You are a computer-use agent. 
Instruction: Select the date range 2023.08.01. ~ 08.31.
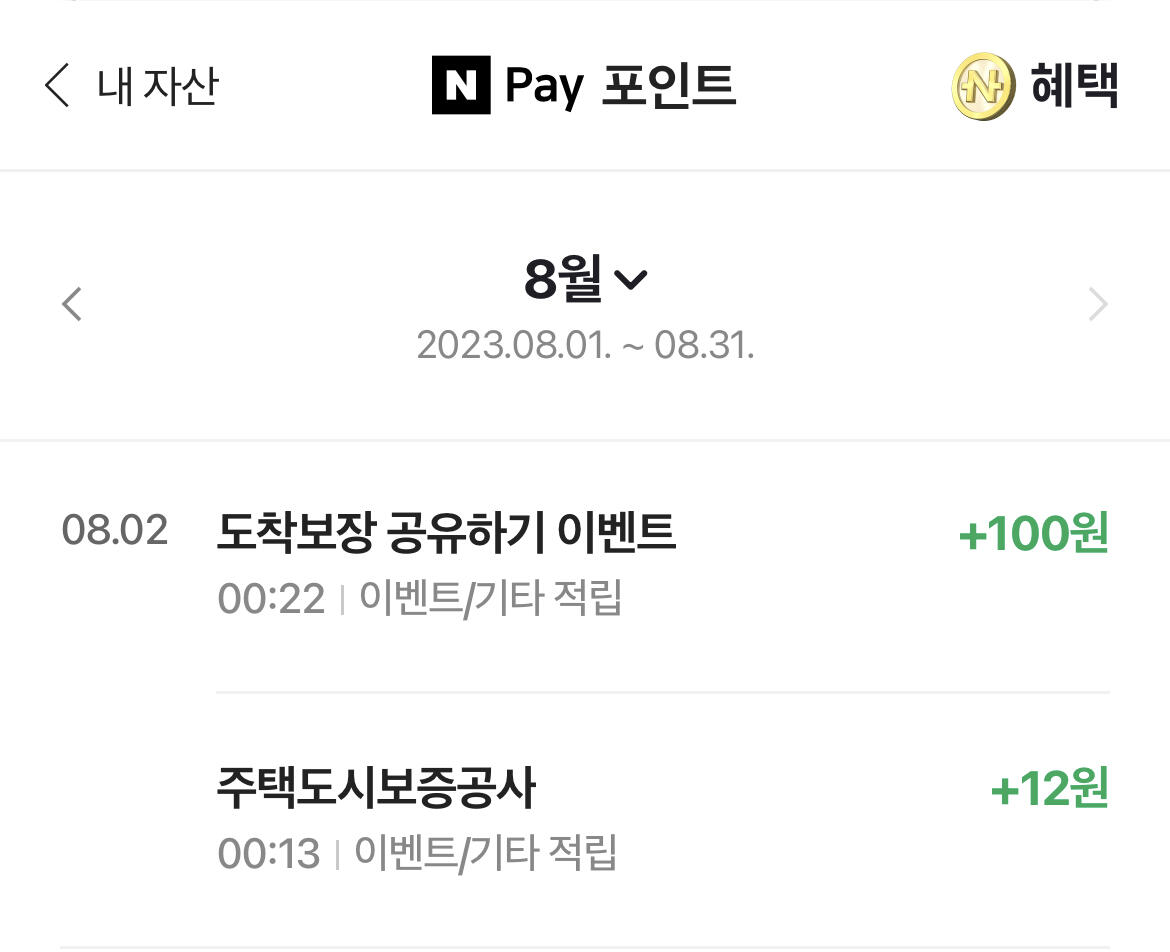(x=586, y=345)
